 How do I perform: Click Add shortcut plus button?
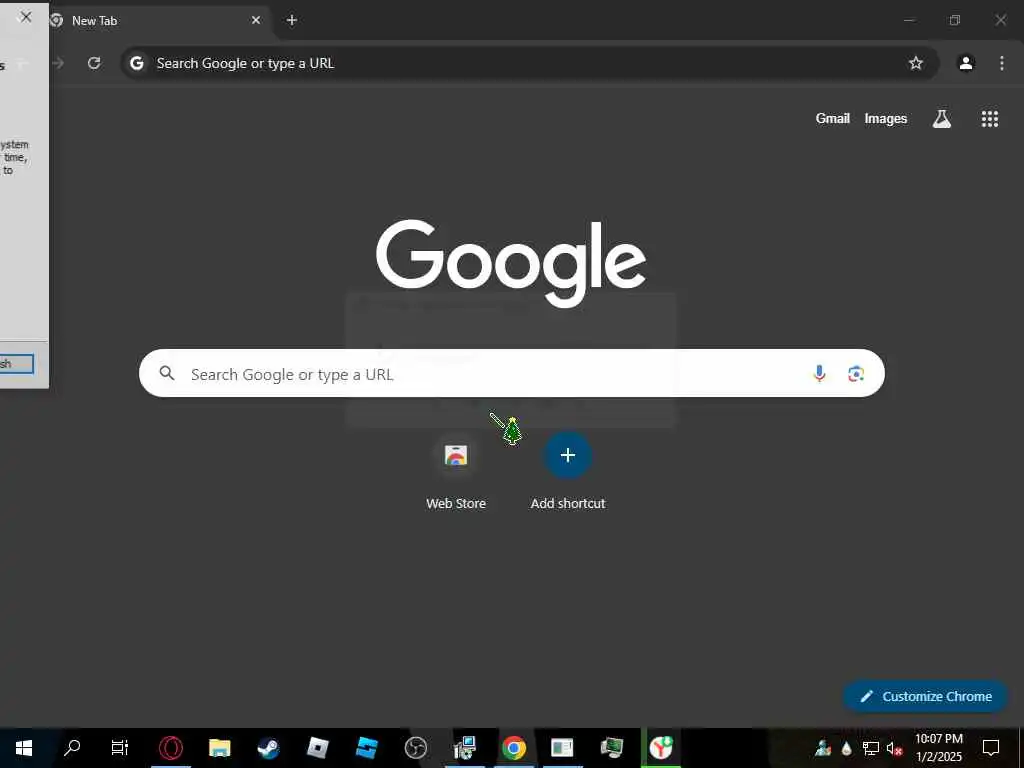tap(568, 455)
